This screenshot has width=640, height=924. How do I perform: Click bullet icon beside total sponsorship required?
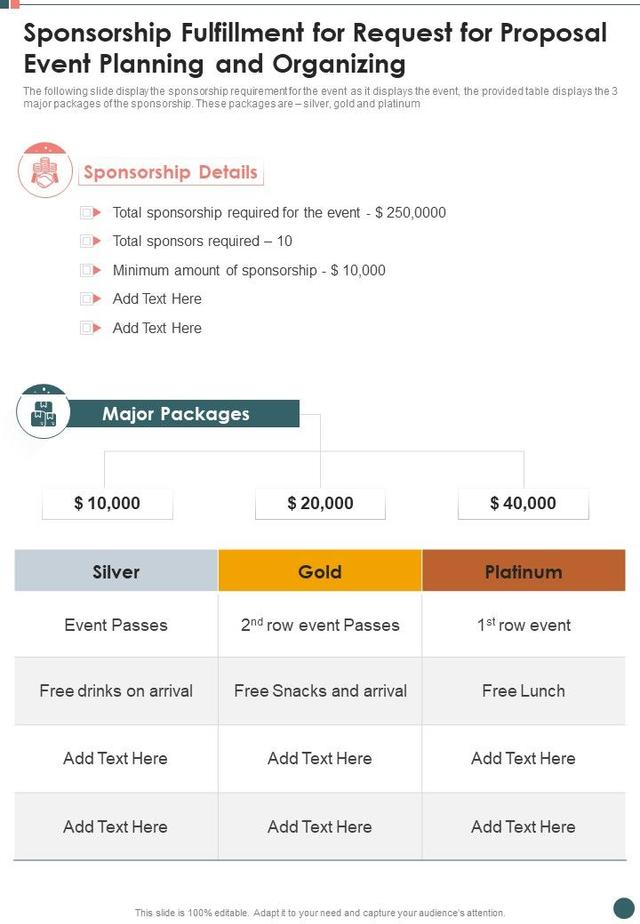click(x=91, y=213)
